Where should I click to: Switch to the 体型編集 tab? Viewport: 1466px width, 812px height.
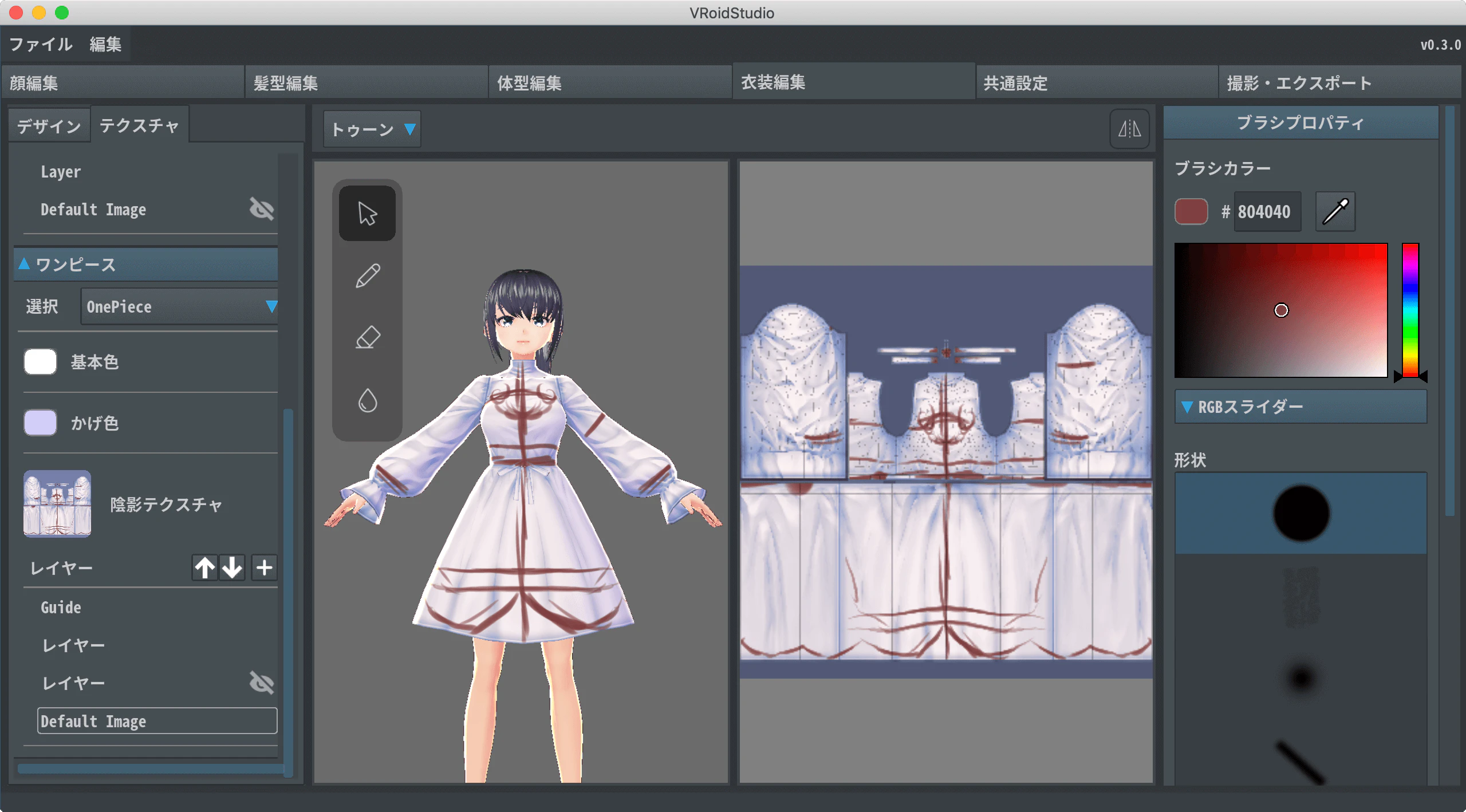610,83
